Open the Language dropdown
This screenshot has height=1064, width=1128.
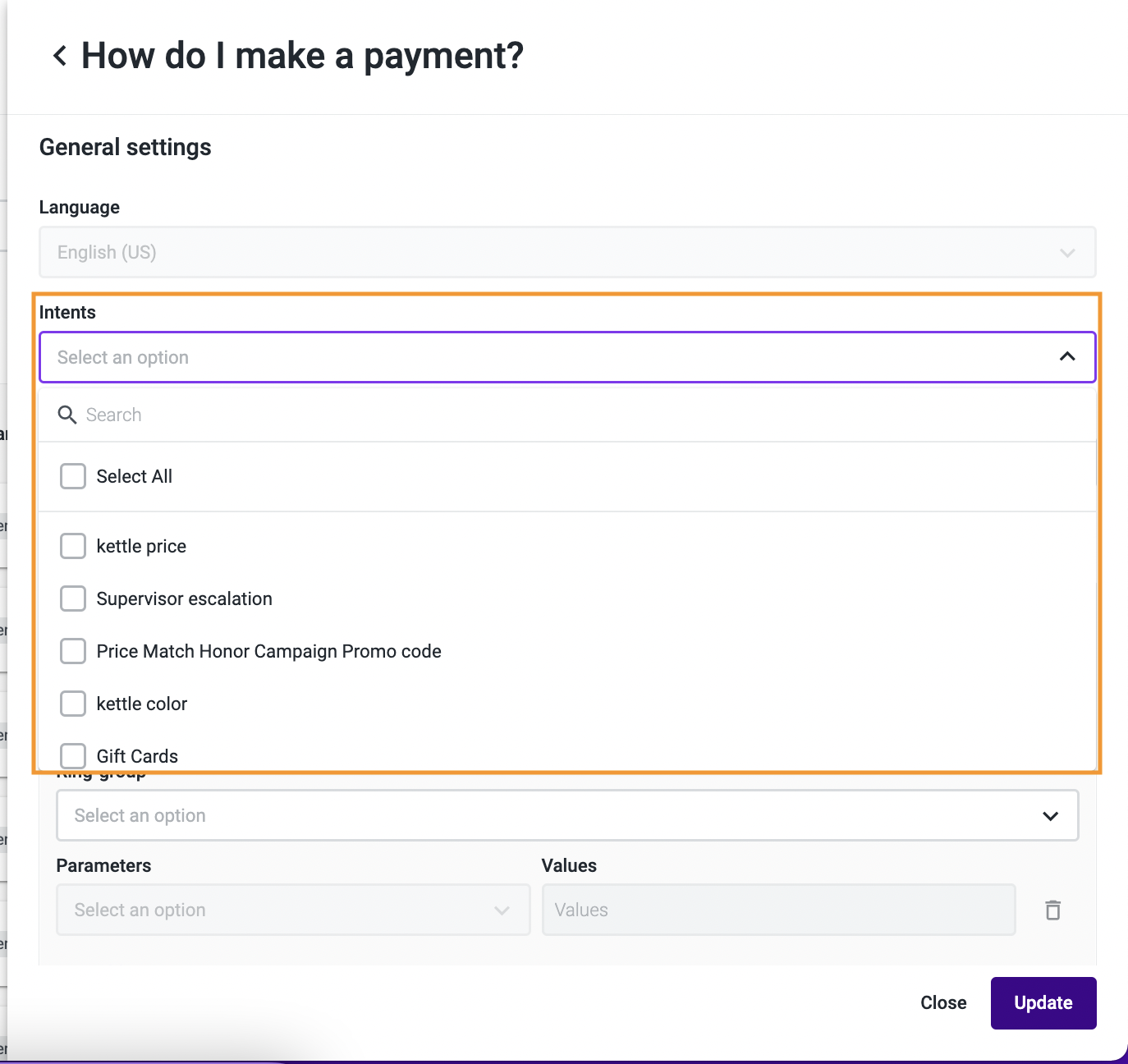(x=567, y=252)
